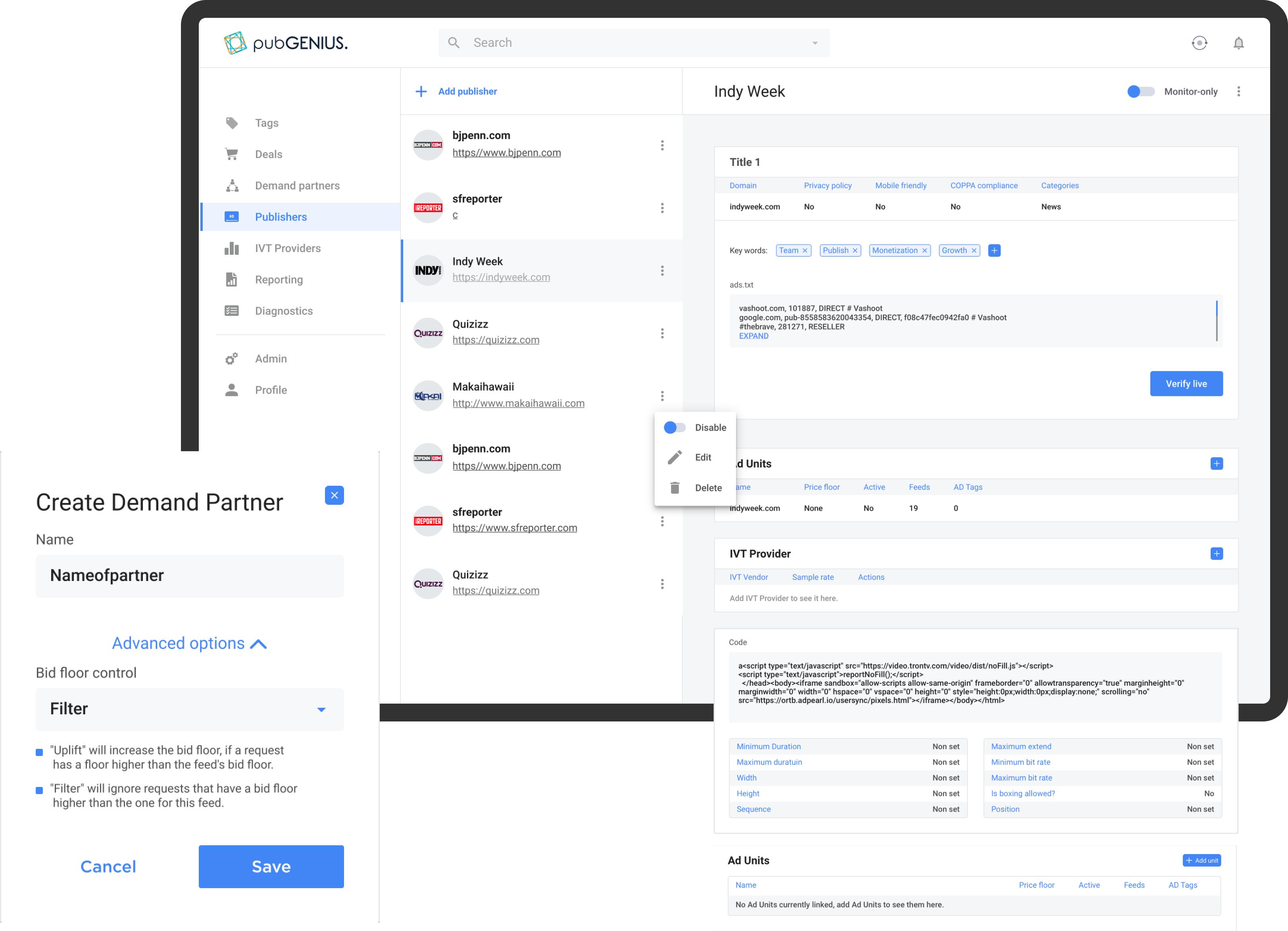Remove the Publish keyword tag
This screenshot has width=1288, height=931.
point(854,250)
